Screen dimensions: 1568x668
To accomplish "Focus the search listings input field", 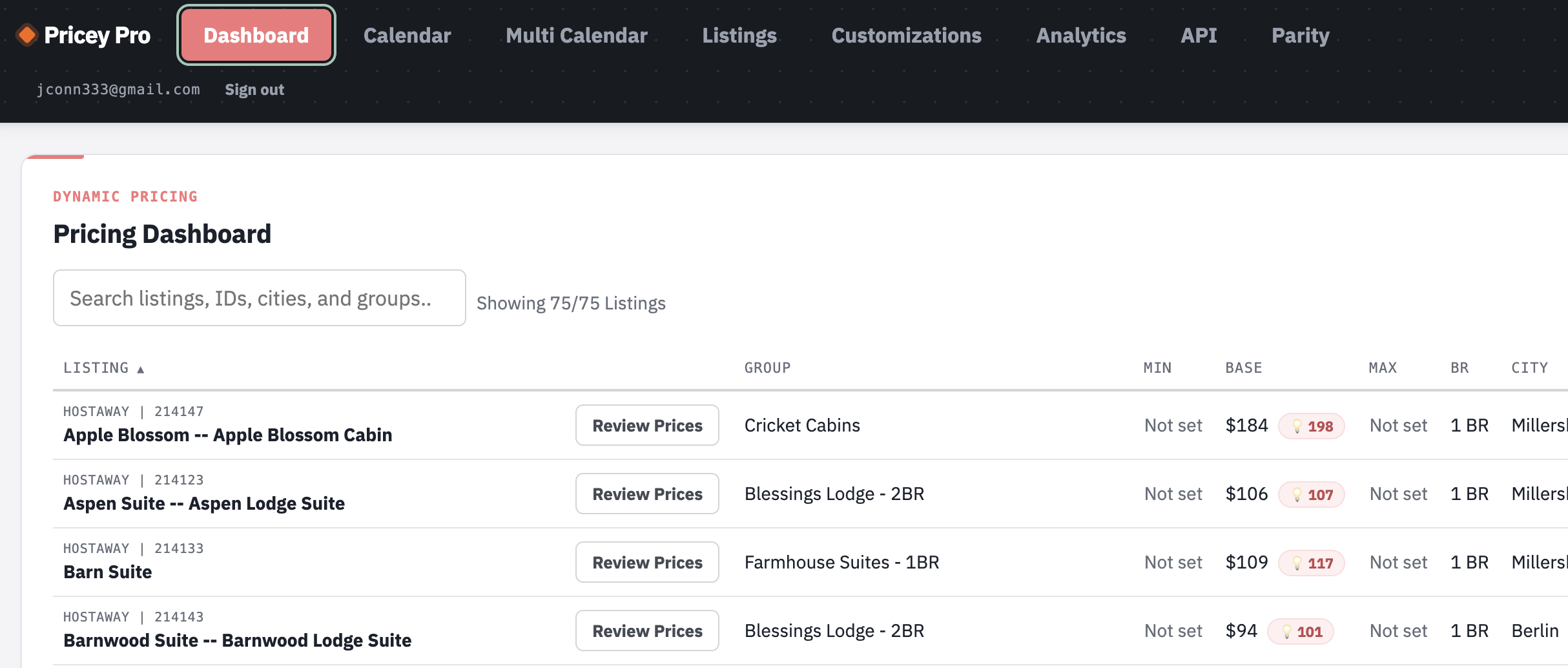I will (x=260, y=298).
